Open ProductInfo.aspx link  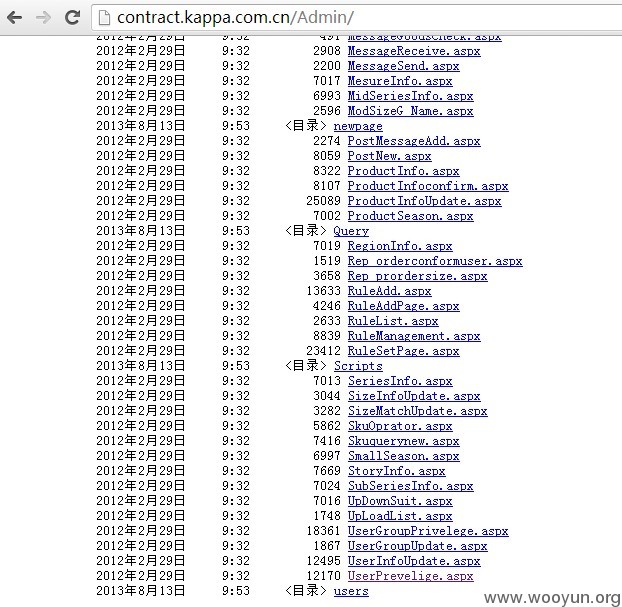click(x=403, y=171)
